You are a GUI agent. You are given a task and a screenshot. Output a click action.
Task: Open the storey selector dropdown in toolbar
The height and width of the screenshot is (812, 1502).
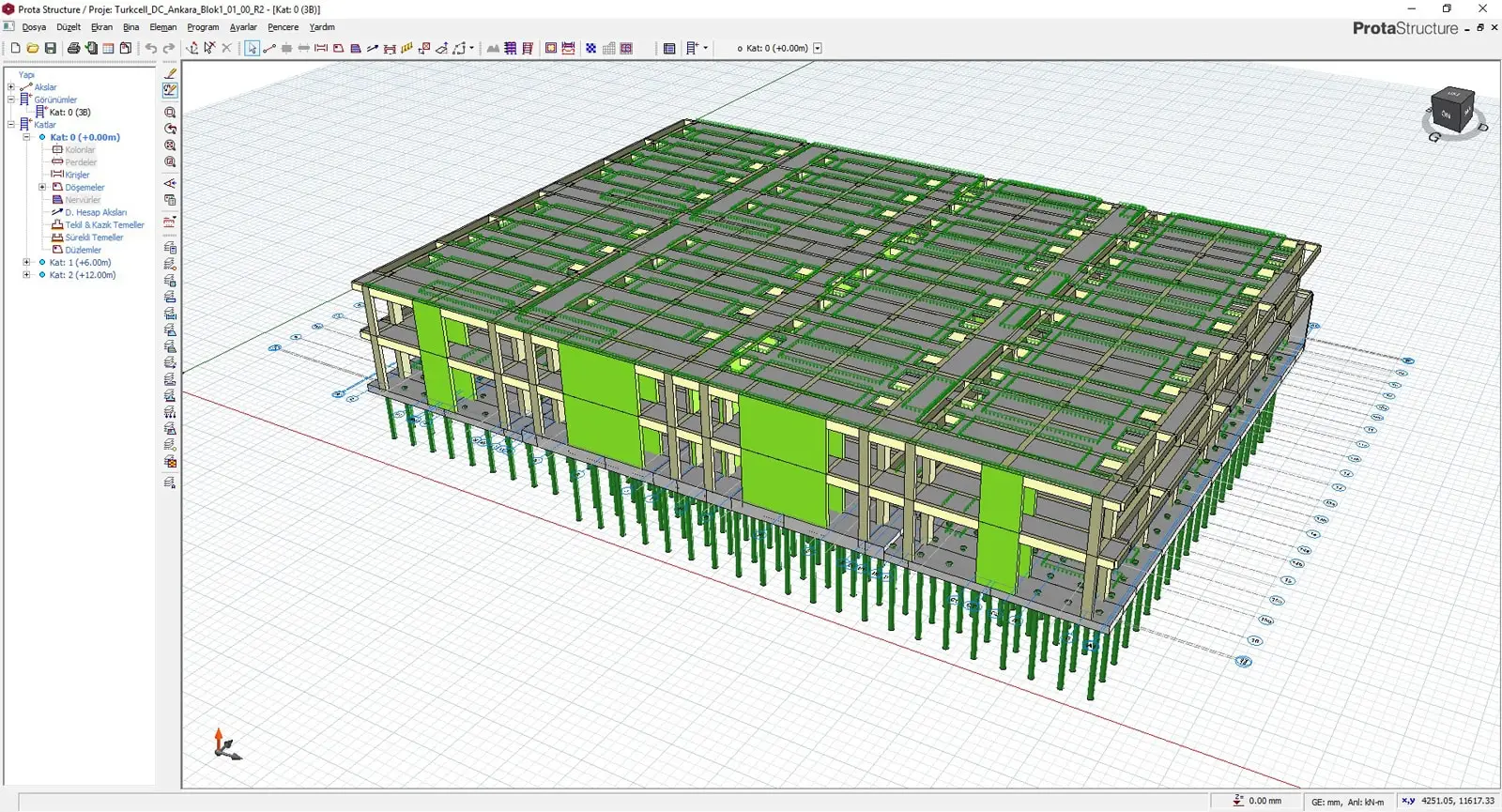[x=818, y=48]
